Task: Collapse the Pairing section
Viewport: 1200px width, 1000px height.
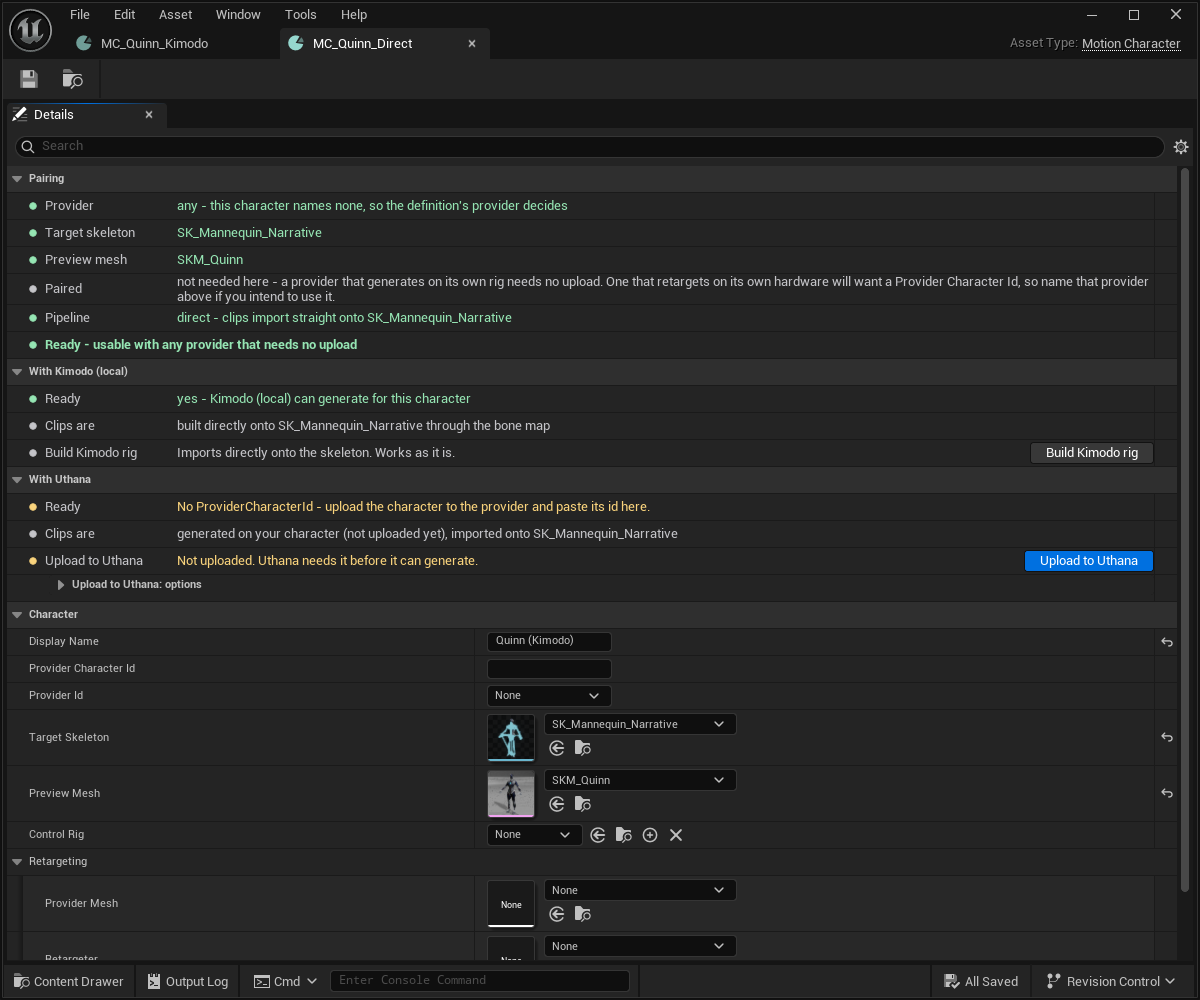Action: click(17, 179)
